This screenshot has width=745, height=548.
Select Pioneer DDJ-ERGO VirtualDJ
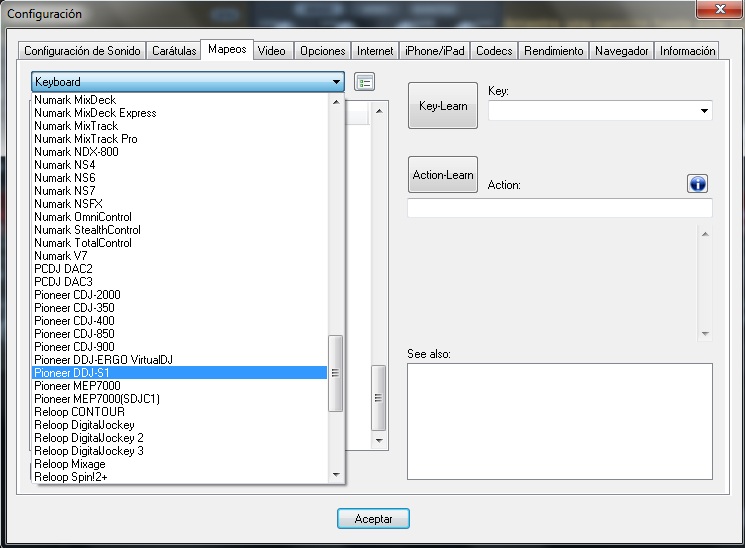pyautogui.click(x=180, y=360)
